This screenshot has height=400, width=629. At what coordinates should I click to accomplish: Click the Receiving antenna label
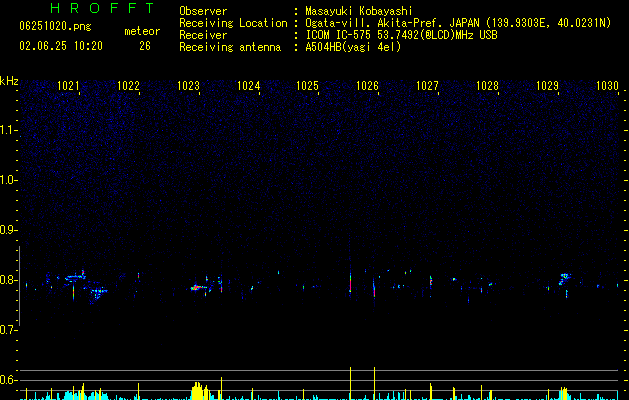(230, 47)
